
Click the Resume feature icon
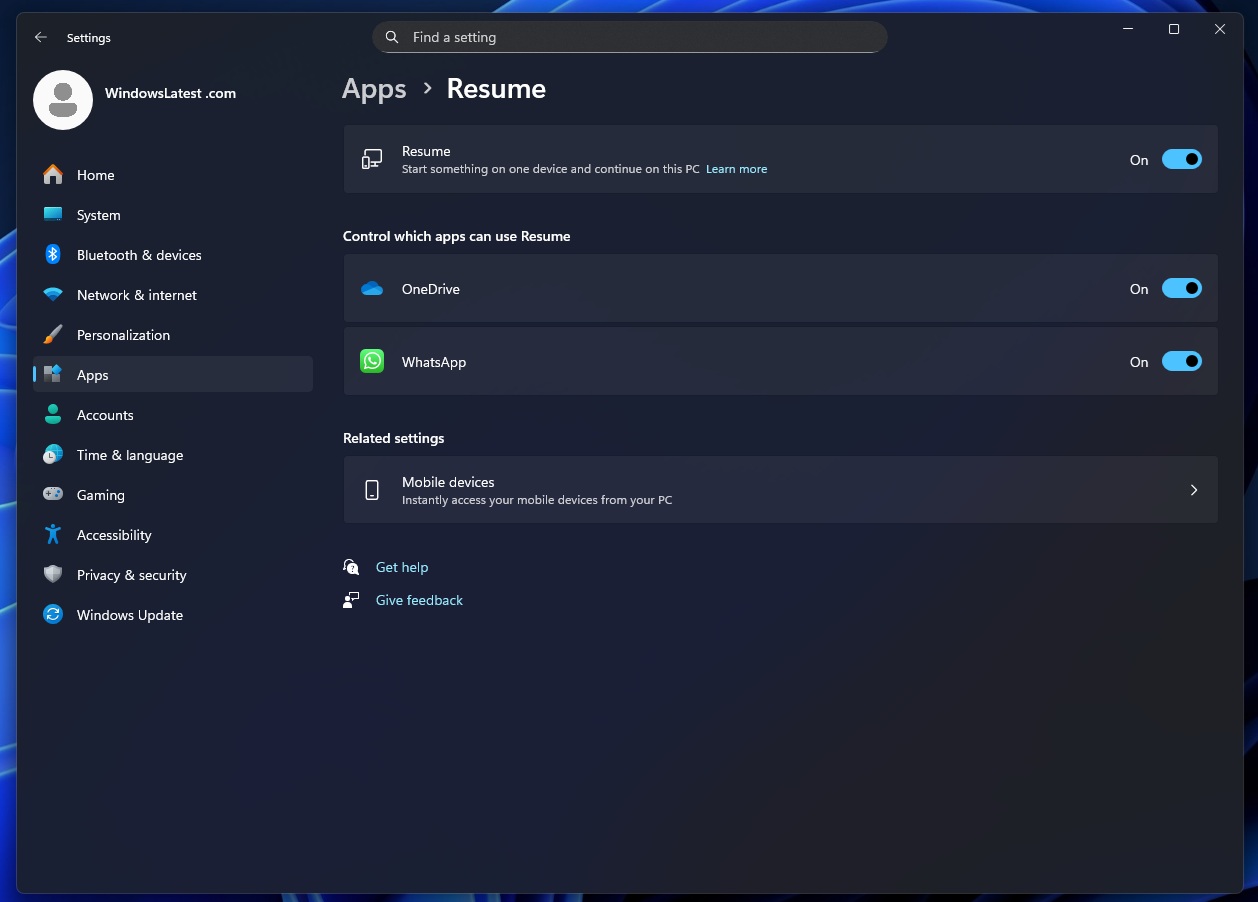pyautogui.click(x=371, y=159)
